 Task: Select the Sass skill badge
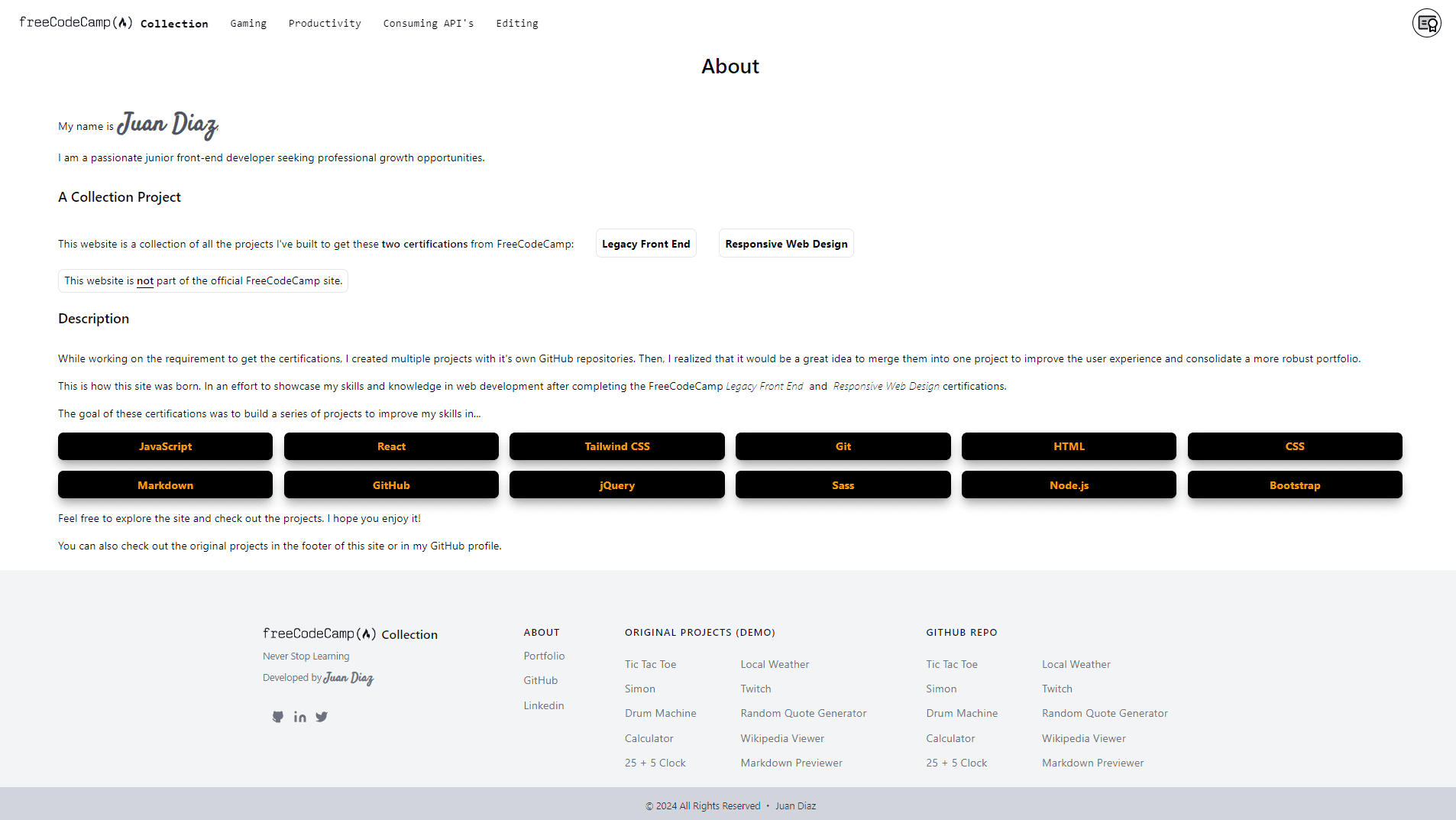coord(843,485)
